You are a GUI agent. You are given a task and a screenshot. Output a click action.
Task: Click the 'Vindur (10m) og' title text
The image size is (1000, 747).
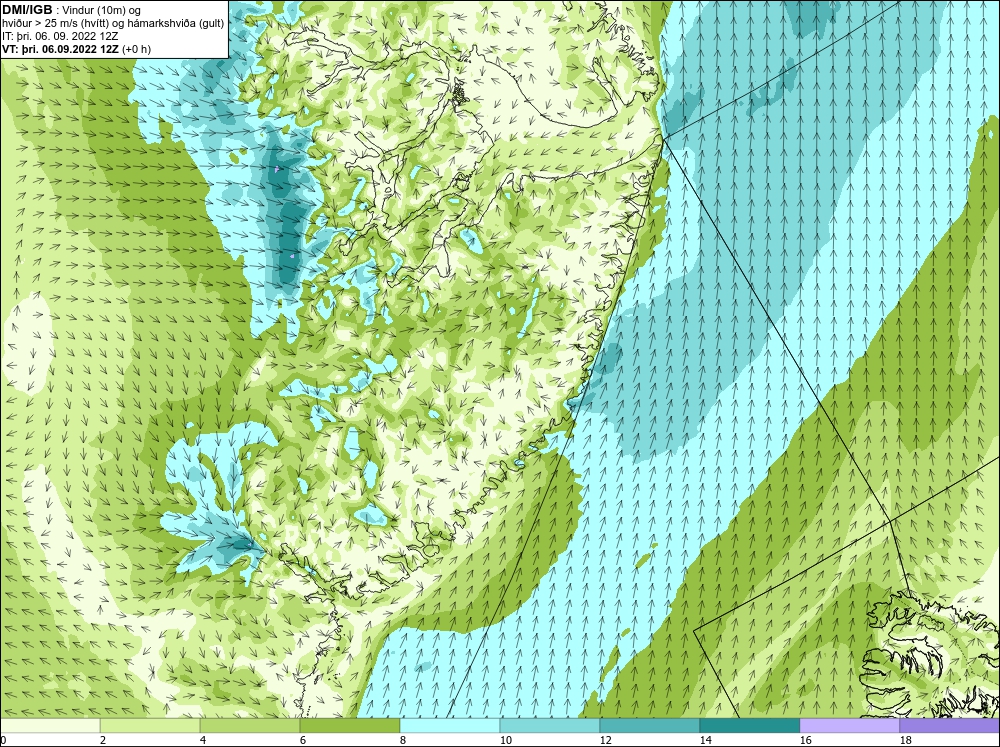coord(101,10)
